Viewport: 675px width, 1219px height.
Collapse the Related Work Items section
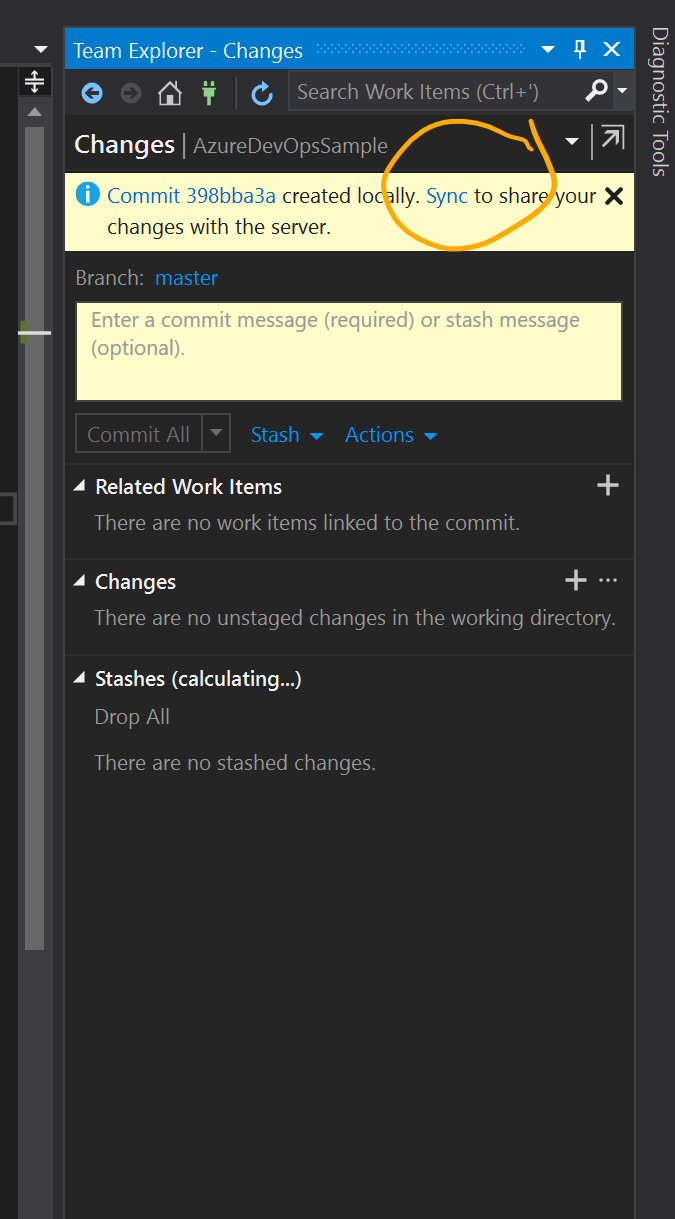coord(80,486)
